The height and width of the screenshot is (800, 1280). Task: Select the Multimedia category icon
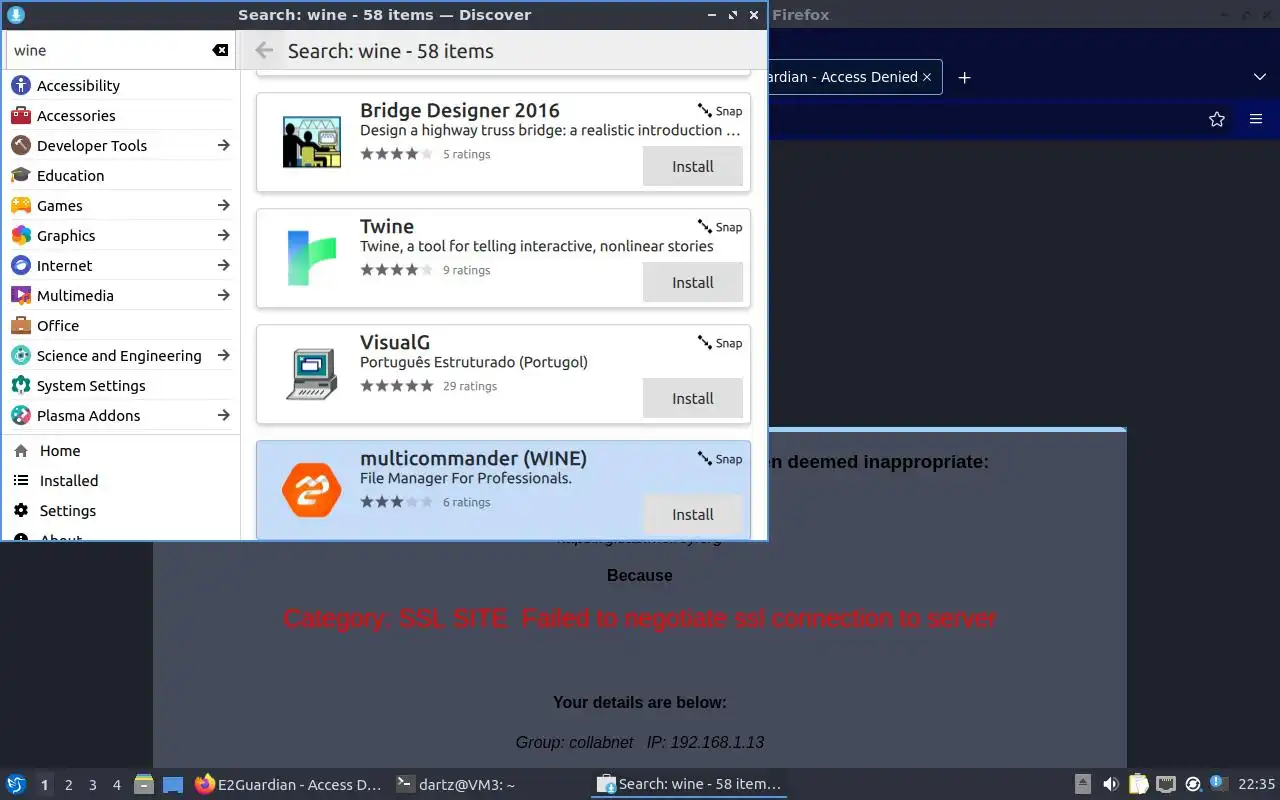coord(21,296)
